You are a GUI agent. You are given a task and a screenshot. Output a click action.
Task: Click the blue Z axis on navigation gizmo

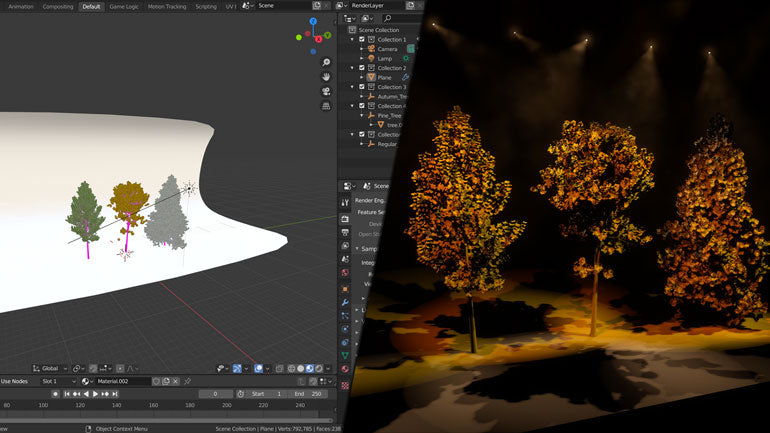314,21
